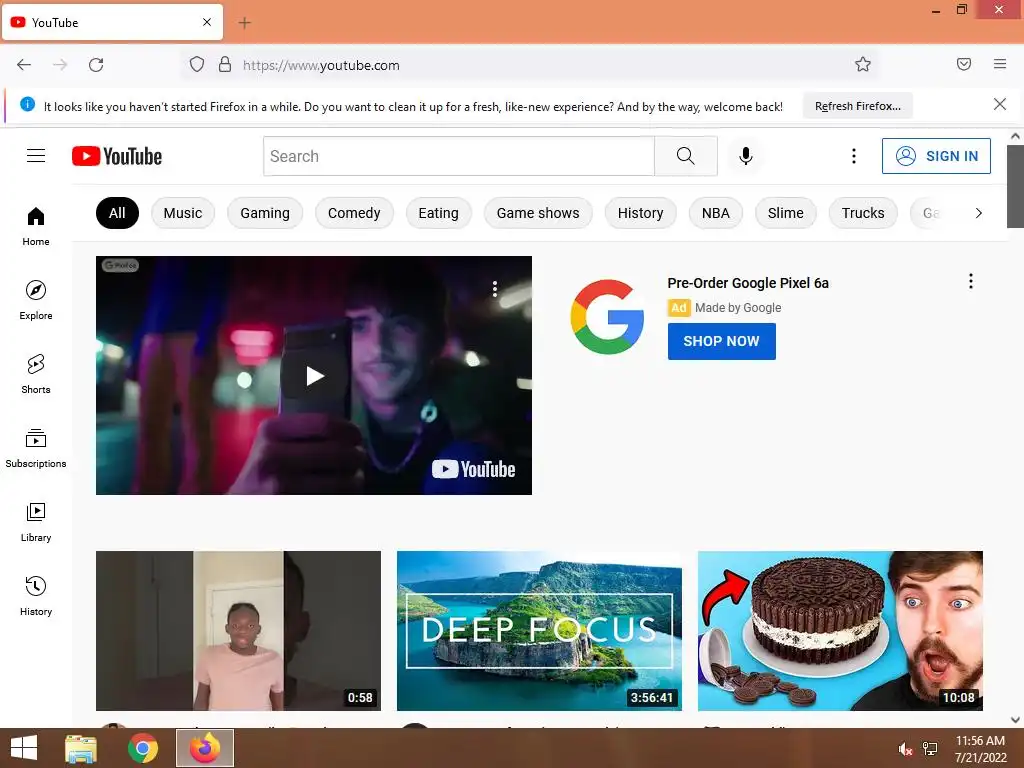Open Firefox application menu
Image resolution: width=1024 pixels, height=768 pixels.
click(1000, 64)
